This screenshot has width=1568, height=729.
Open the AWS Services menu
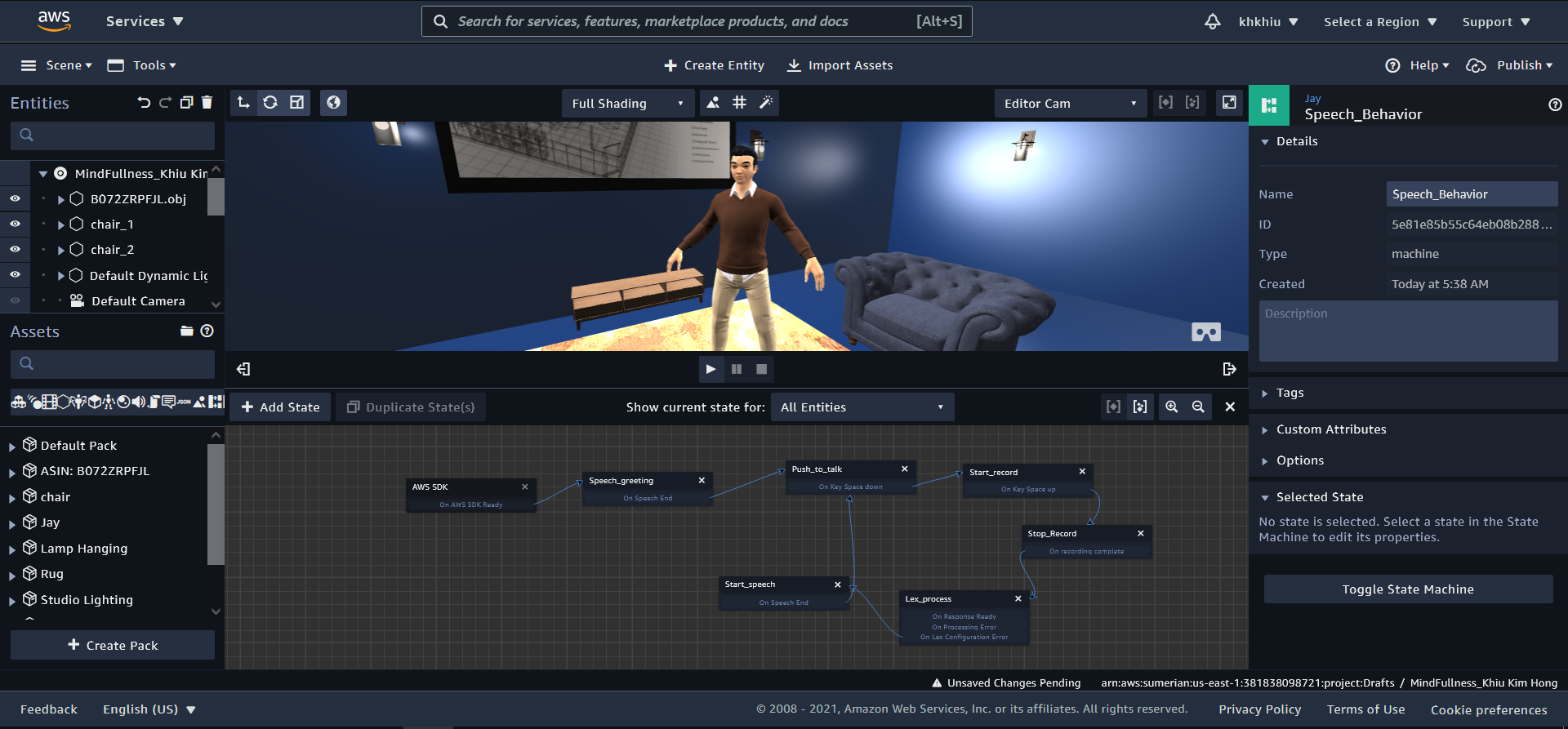coord(145,21)
